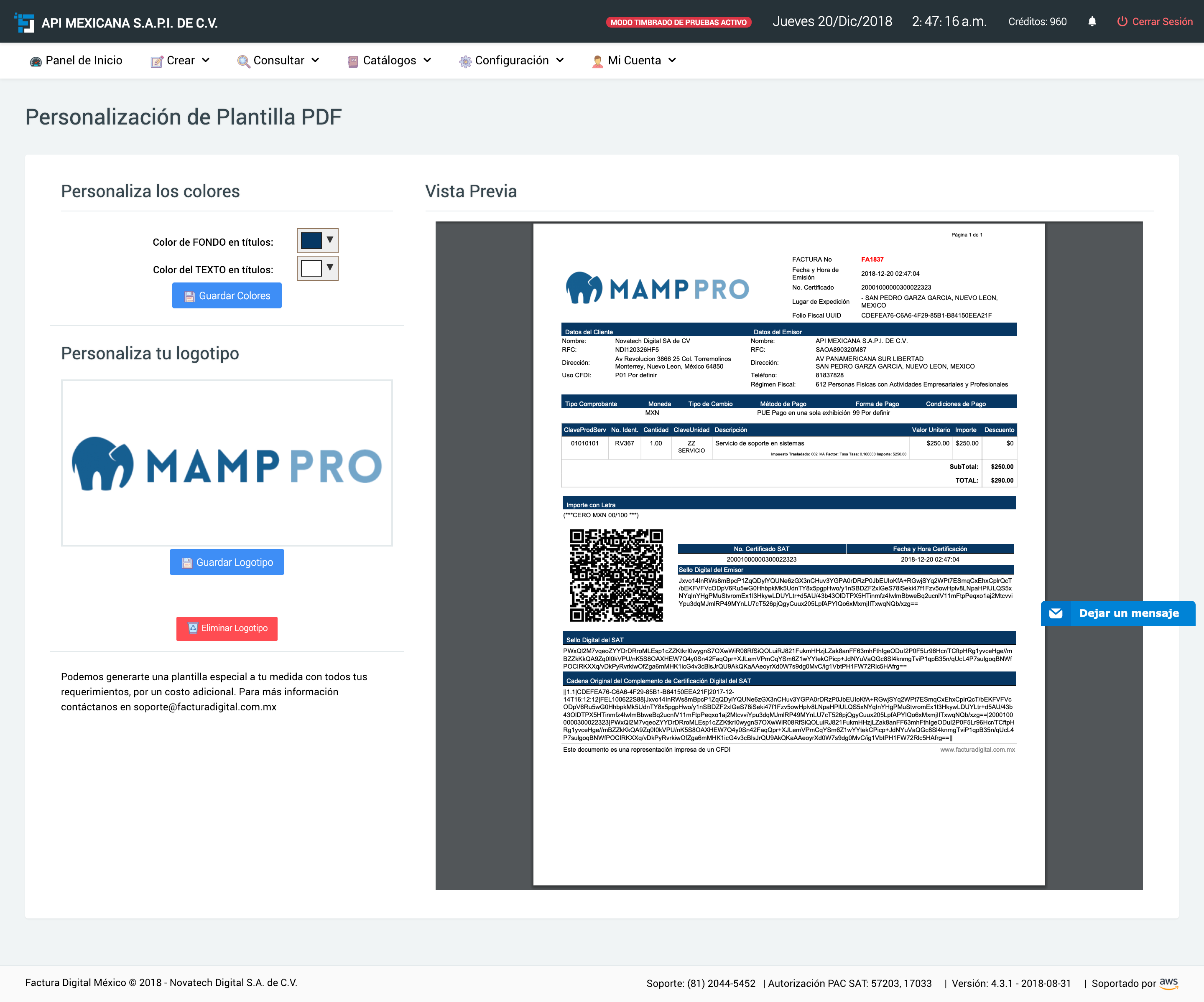
Task: Click the Personaliza tu logotipo heading
Action: coord(150,353)
